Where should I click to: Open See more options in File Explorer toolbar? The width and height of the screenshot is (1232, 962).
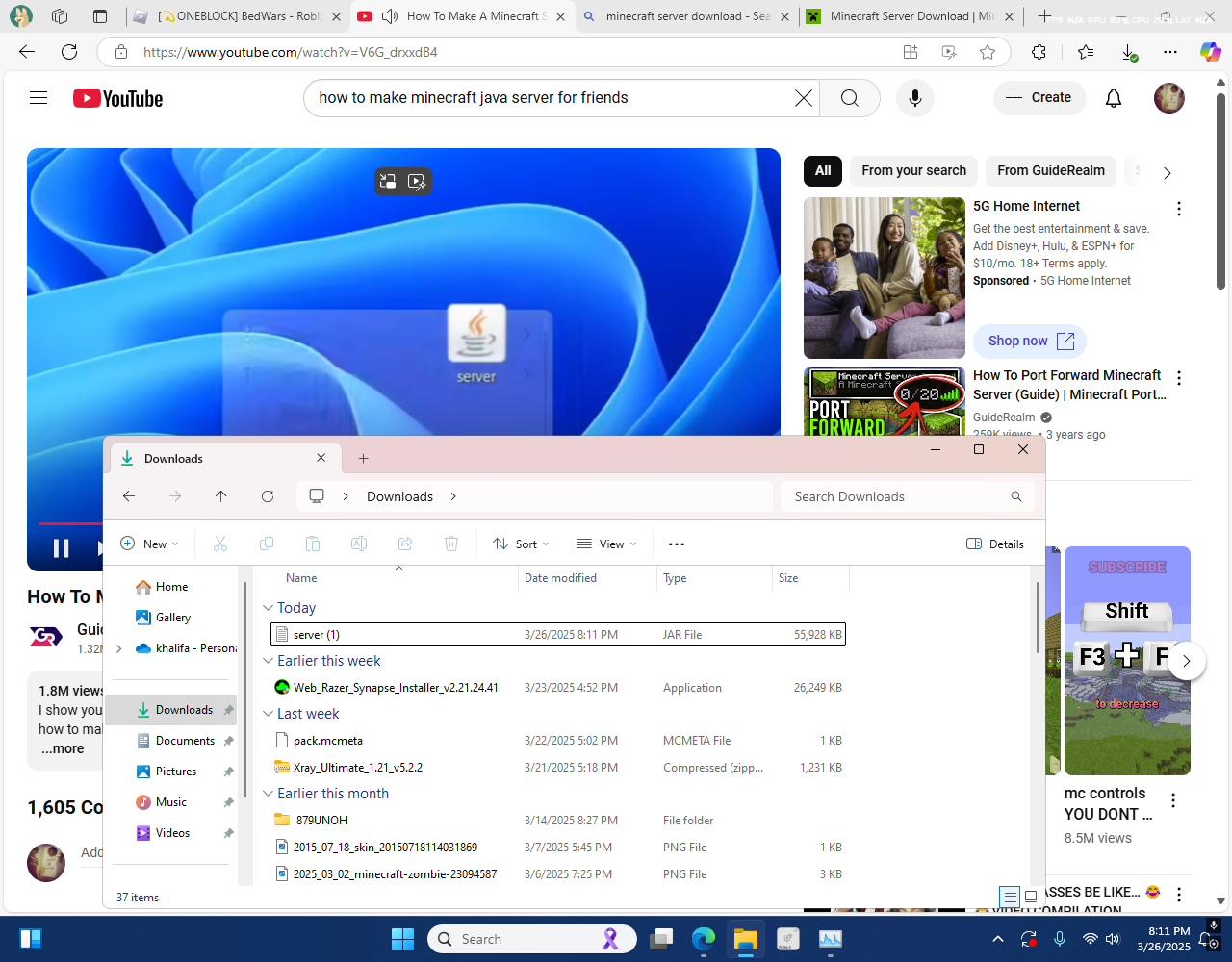coord(677,544)
